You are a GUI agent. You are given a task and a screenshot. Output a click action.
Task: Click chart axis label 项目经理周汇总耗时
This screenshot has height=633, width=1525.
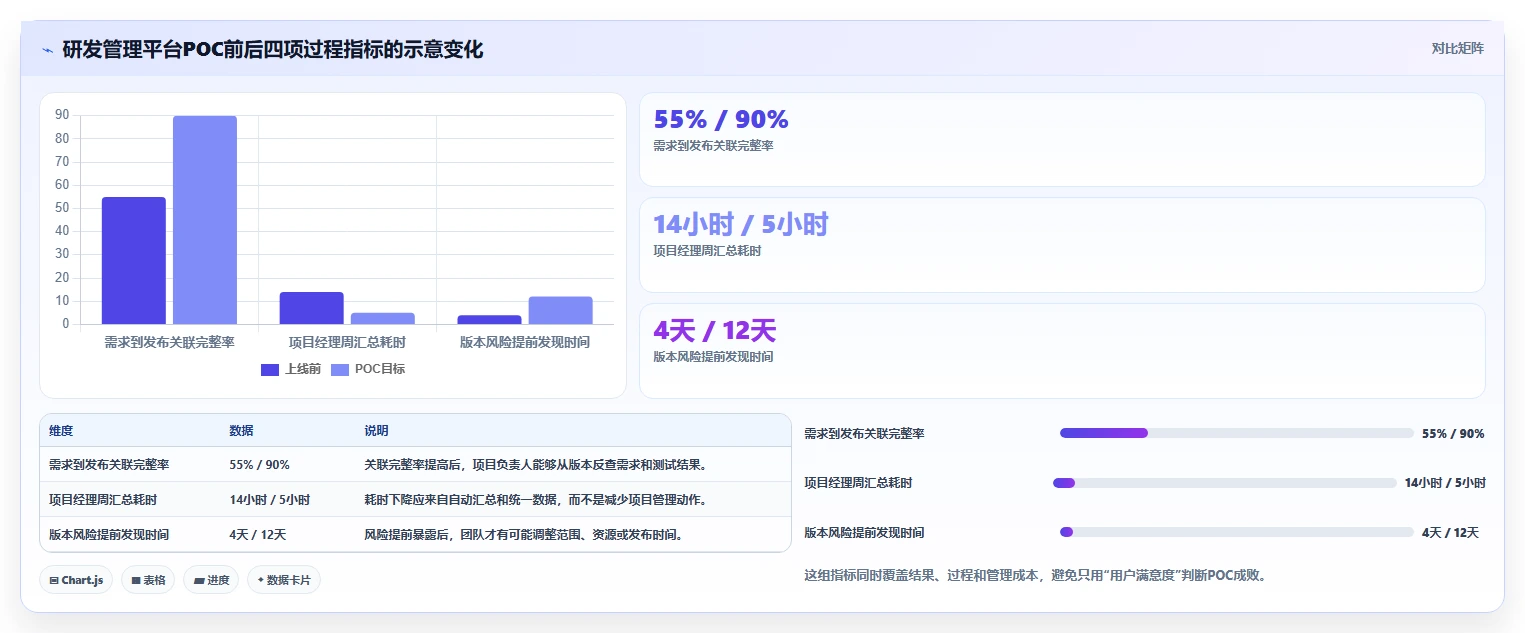coord(347,342)
